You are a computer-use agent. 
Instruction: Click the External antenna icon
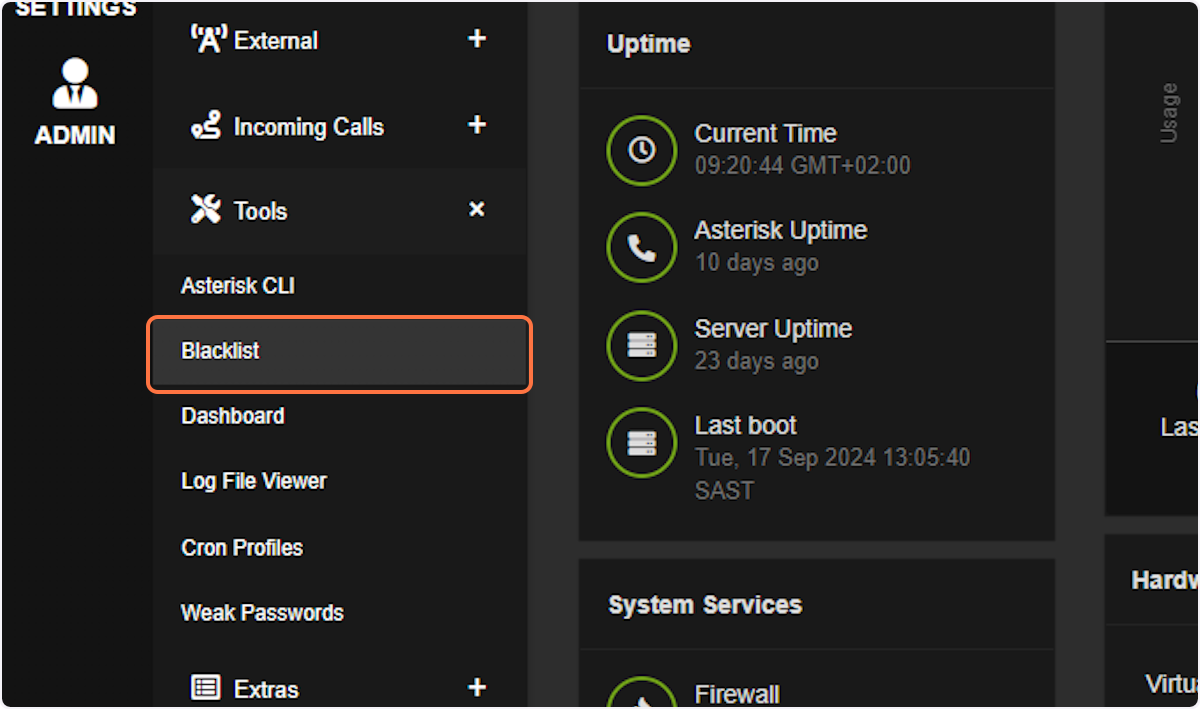click(208, 40)
